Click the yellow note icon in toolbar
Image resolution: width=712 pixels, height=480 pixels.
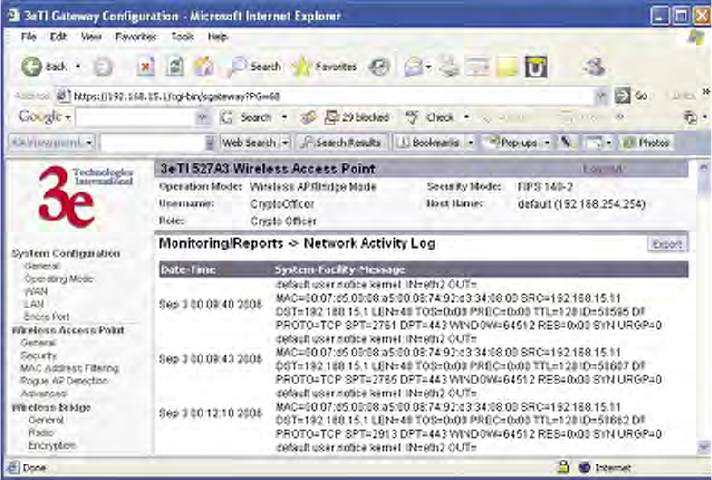507,67
